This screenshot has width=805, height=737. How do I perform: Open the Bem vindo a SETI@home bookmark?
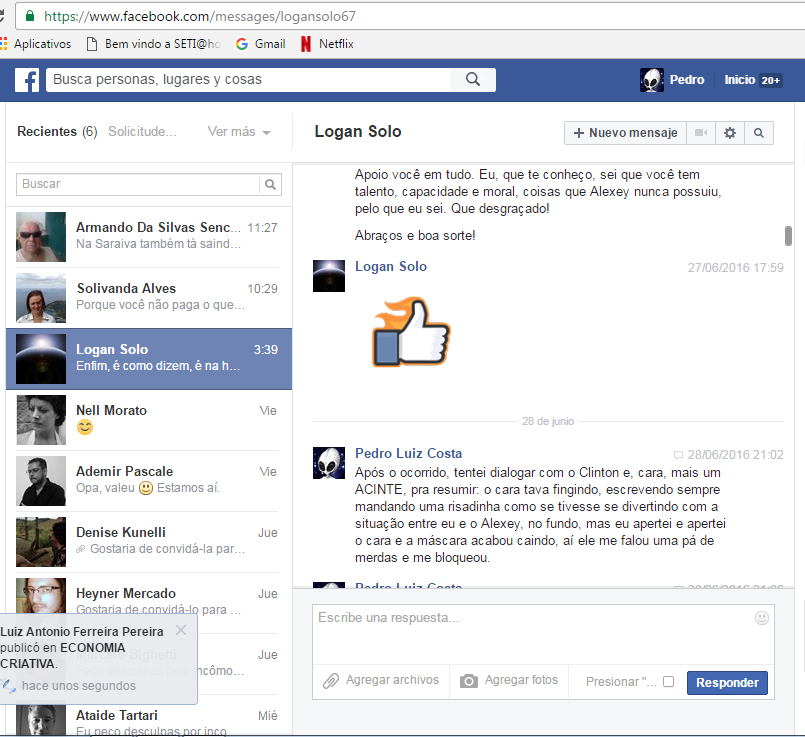(153, 44)
